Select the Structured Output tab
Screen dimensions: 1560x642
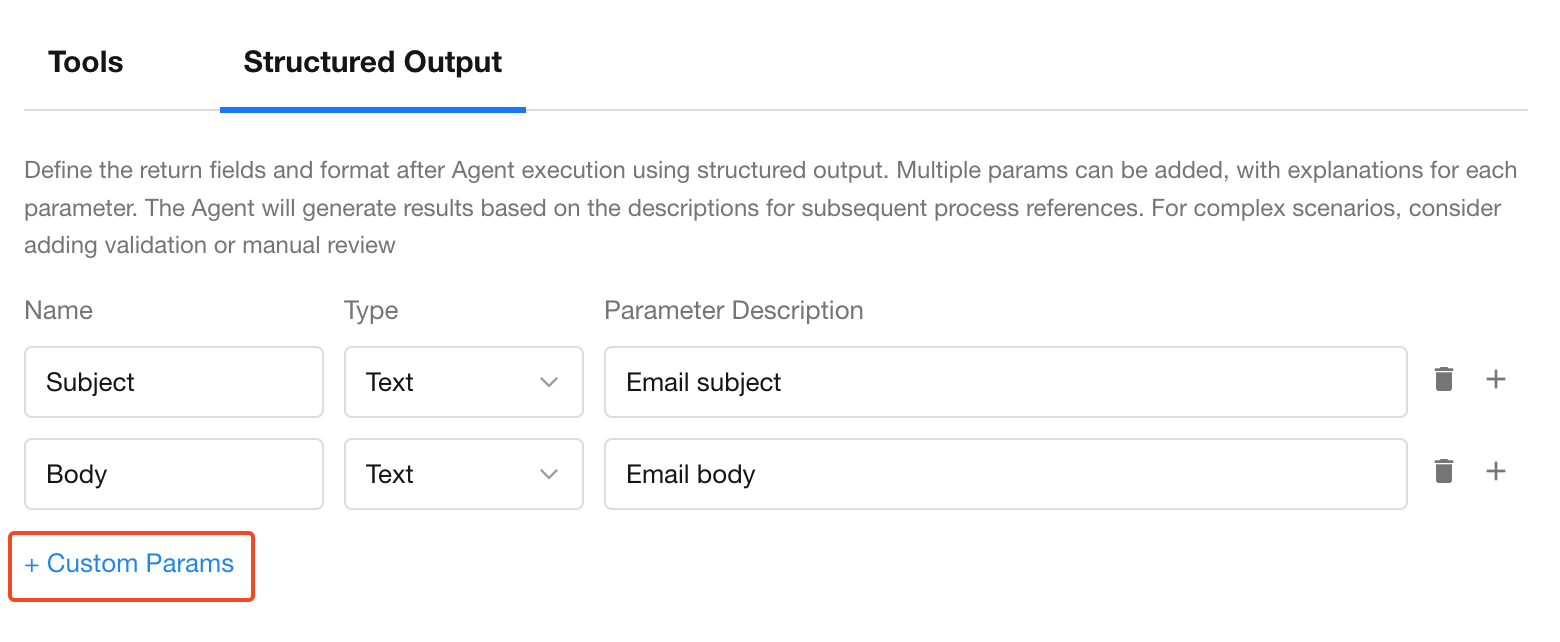[372, 62]
